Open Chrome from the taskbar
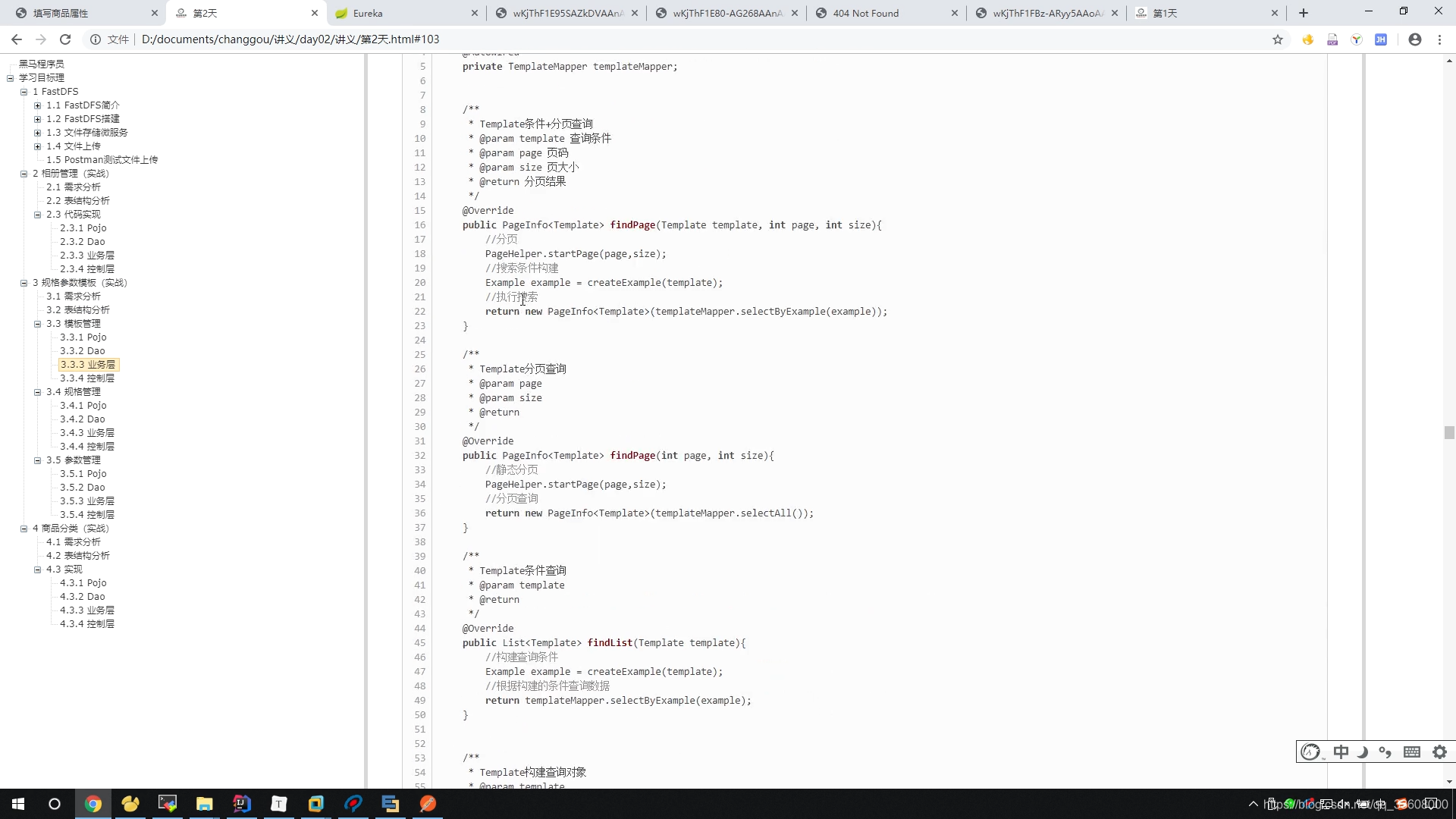 pos(93,804)
